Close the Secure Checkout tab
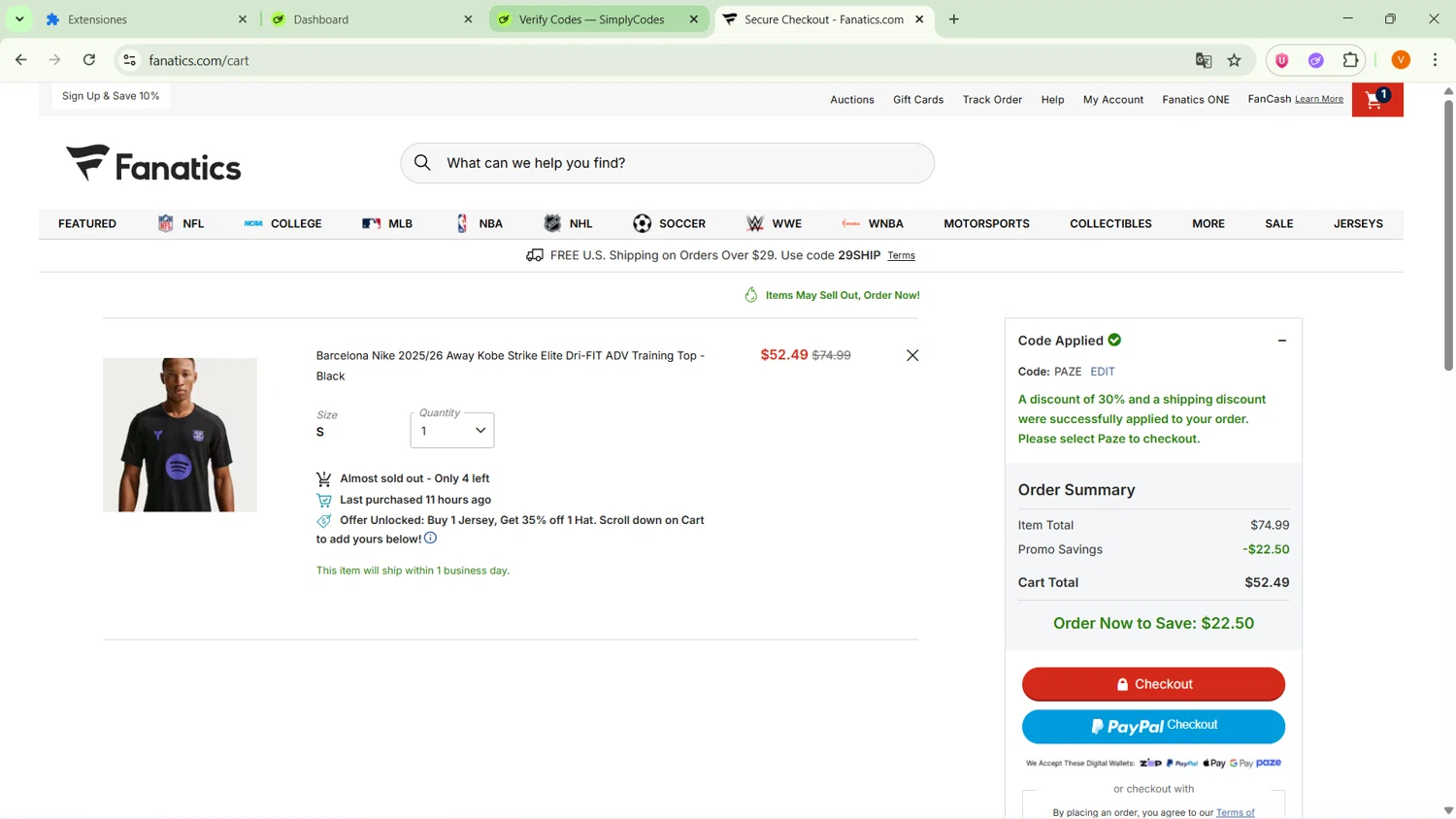 (920, 19)
